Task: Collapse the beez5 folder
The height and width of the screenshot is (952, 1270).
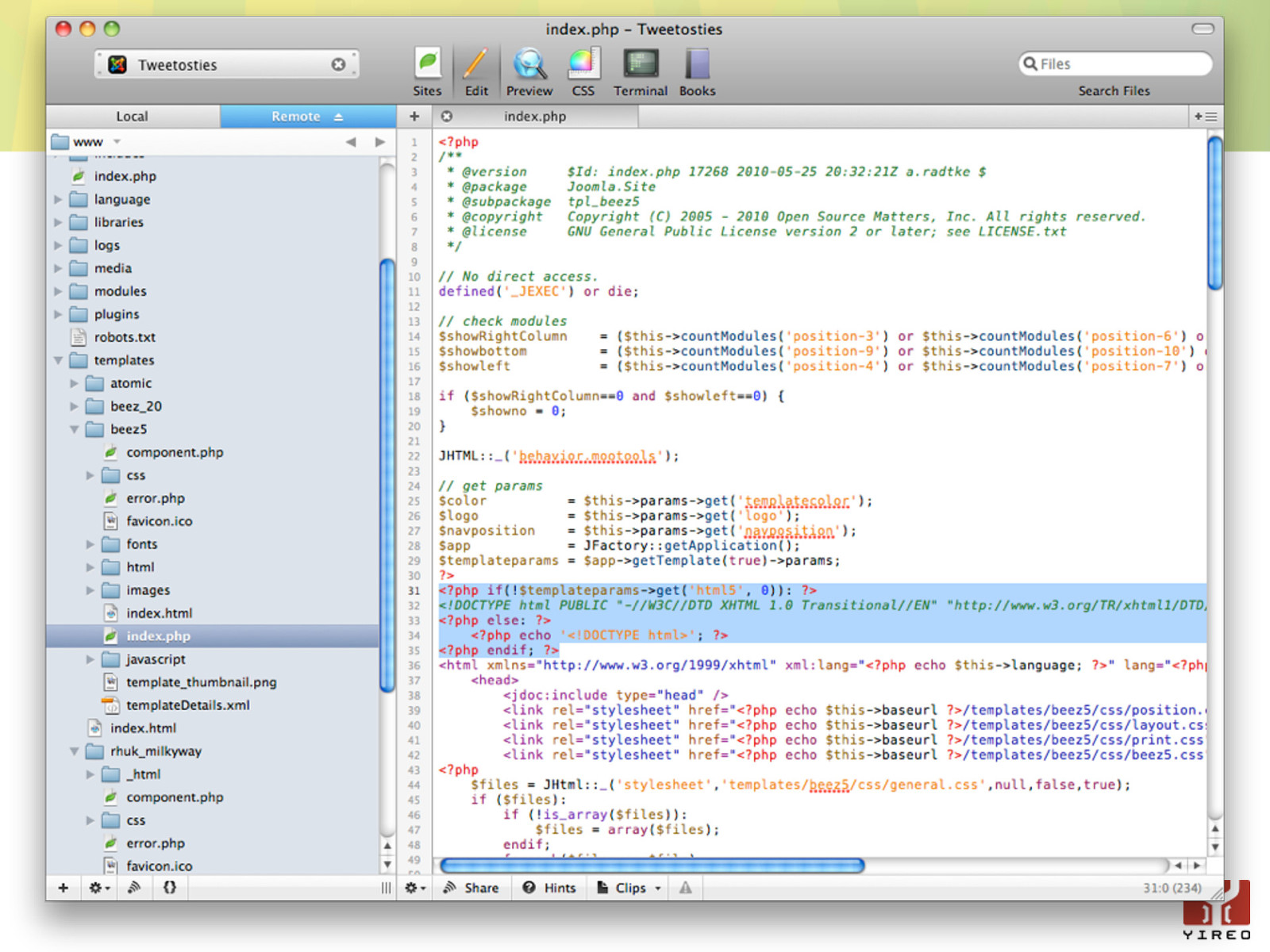Action: (x=74, y=429)
